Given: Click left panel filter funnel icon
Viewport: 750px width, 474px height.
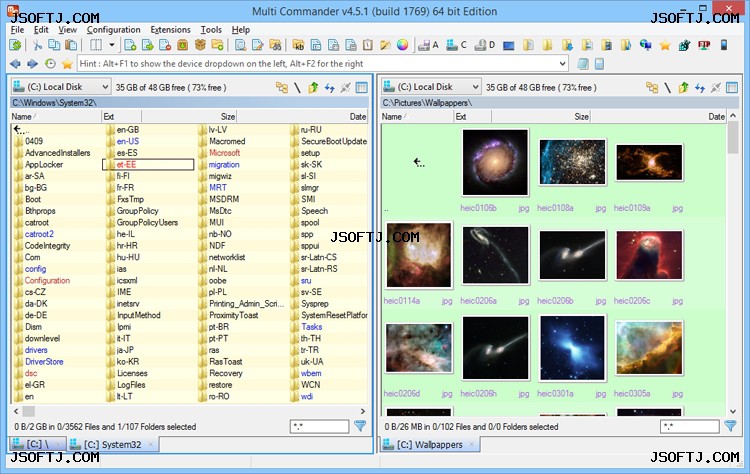Looking at the screenshot, I should click(x=360, y=426).
